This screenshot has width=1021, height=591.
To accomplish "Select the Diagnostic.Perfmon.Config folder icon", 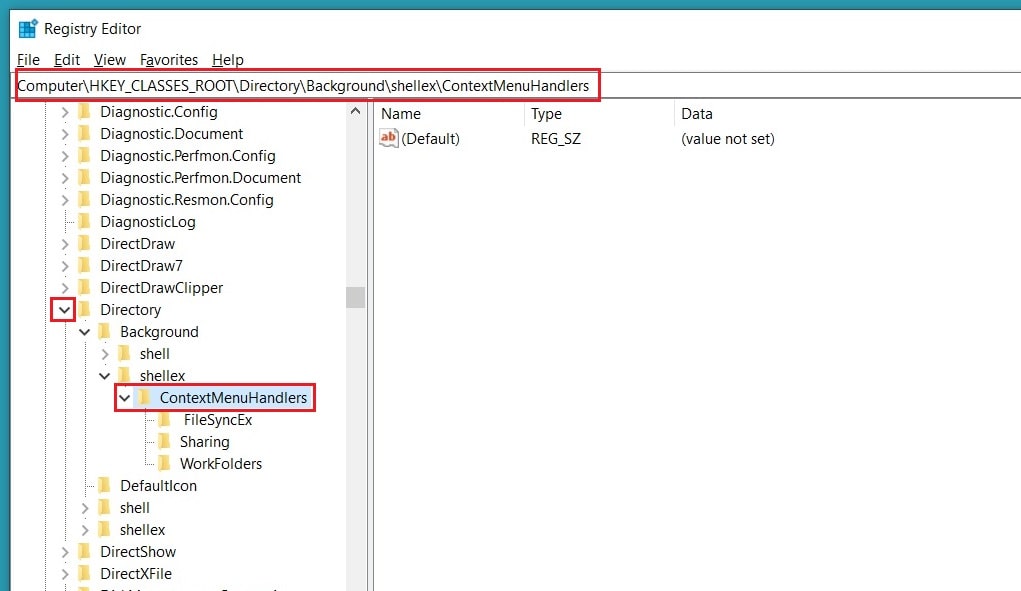I will 85,156.
